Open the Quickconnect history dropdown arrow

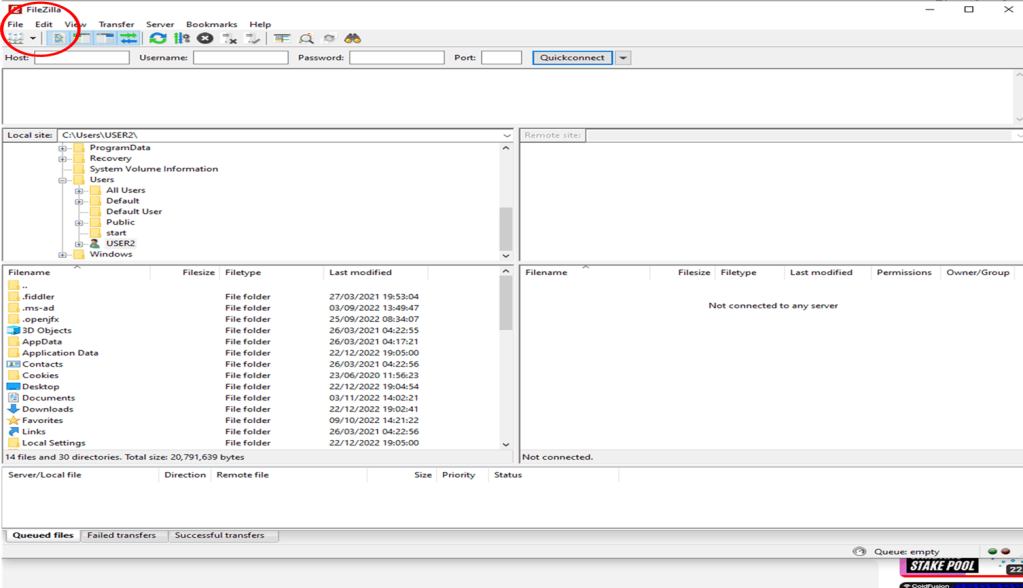pyautogui.click(x=623, y=58)
